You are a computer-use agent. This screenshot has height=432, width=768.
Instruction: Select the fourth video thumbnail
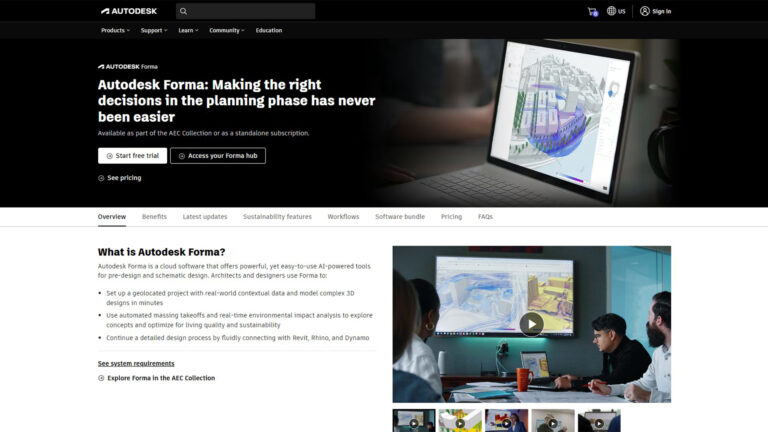tap(553, 421)
